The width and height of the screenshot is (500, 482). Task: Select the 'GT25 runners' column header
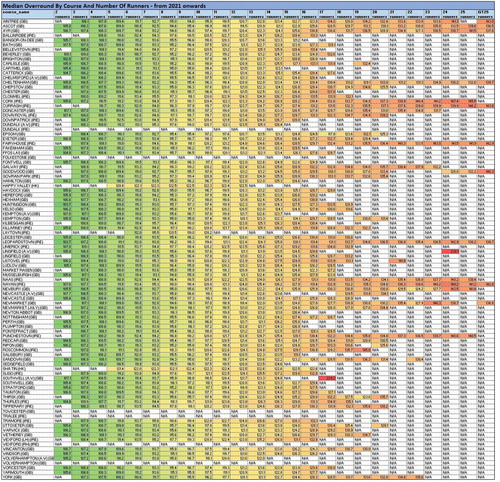pyautogui.click(x=486, y=14)
